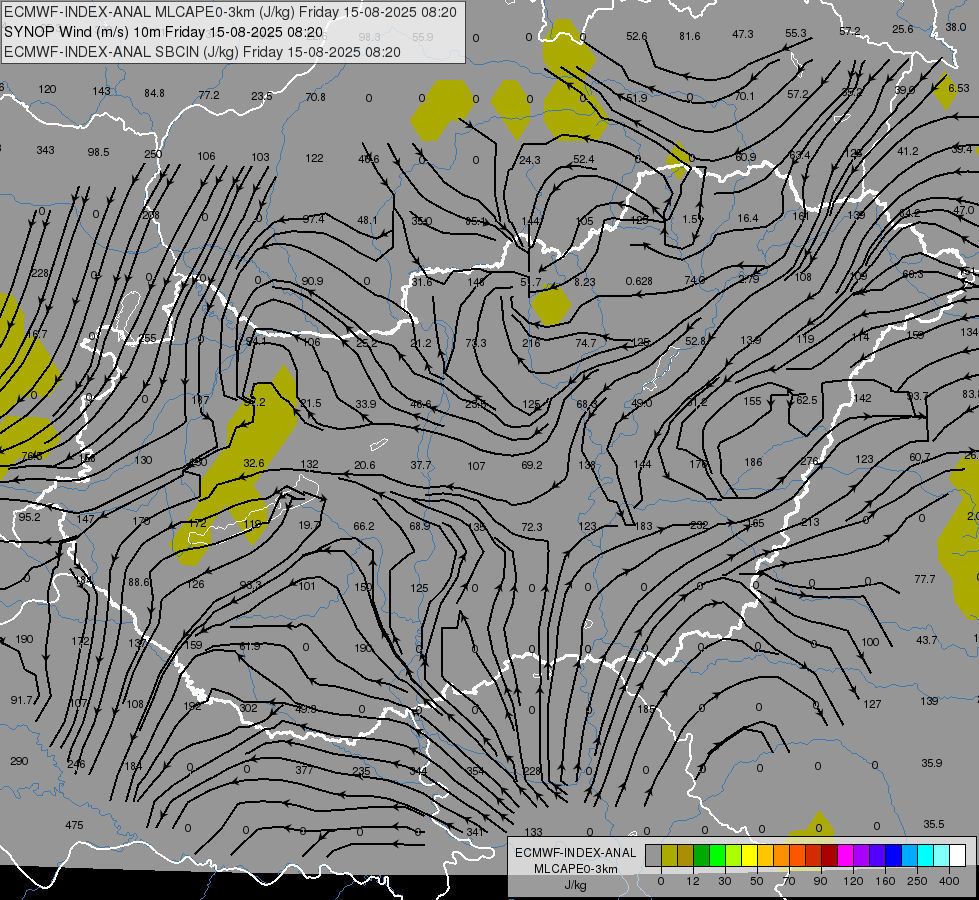Screen dimensions: 979x900
Task: Click the map value '183'
Action: [x=643, y=526]
